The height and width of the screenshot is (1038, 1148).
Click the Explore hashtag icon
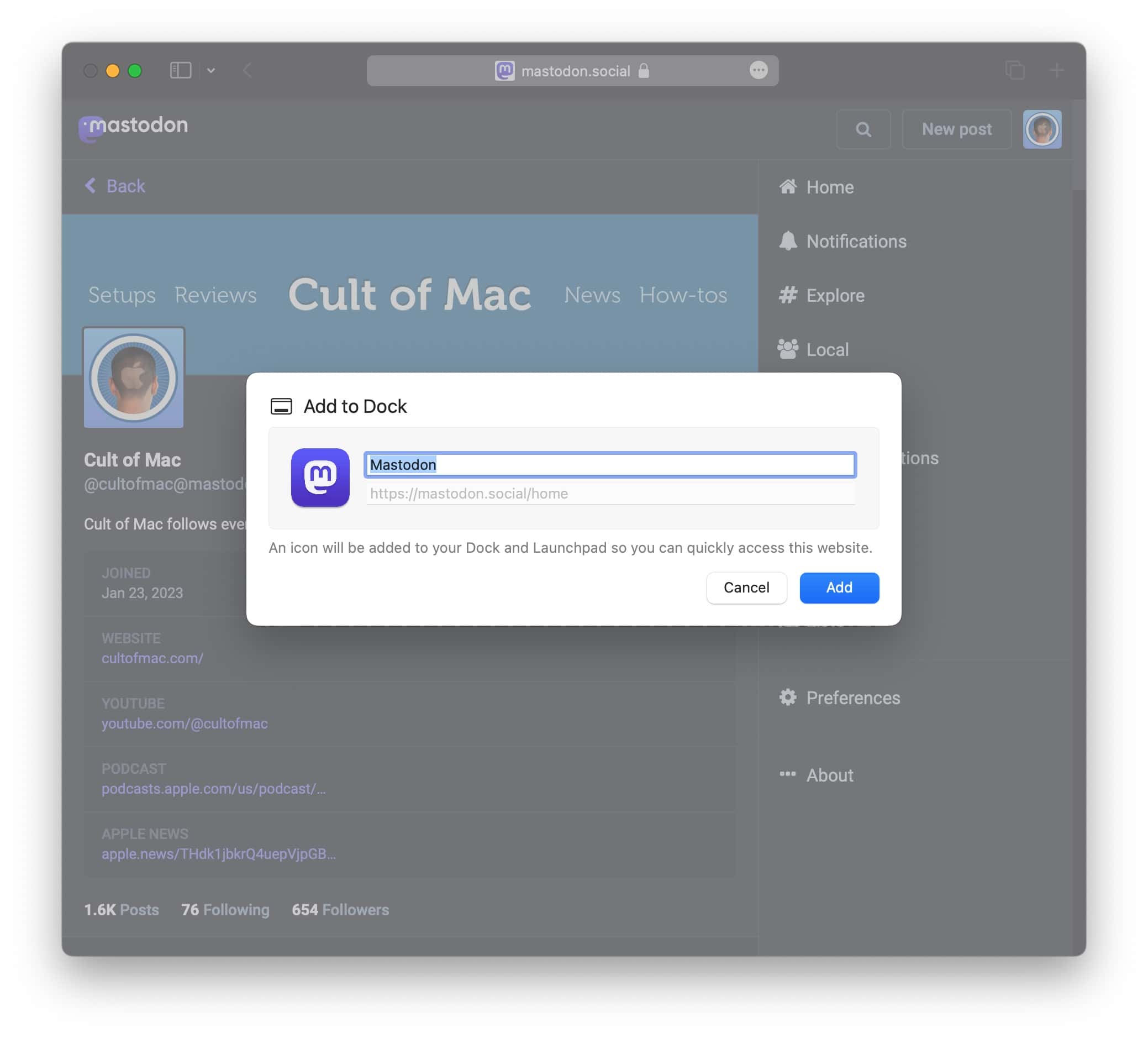coord(788,295)
